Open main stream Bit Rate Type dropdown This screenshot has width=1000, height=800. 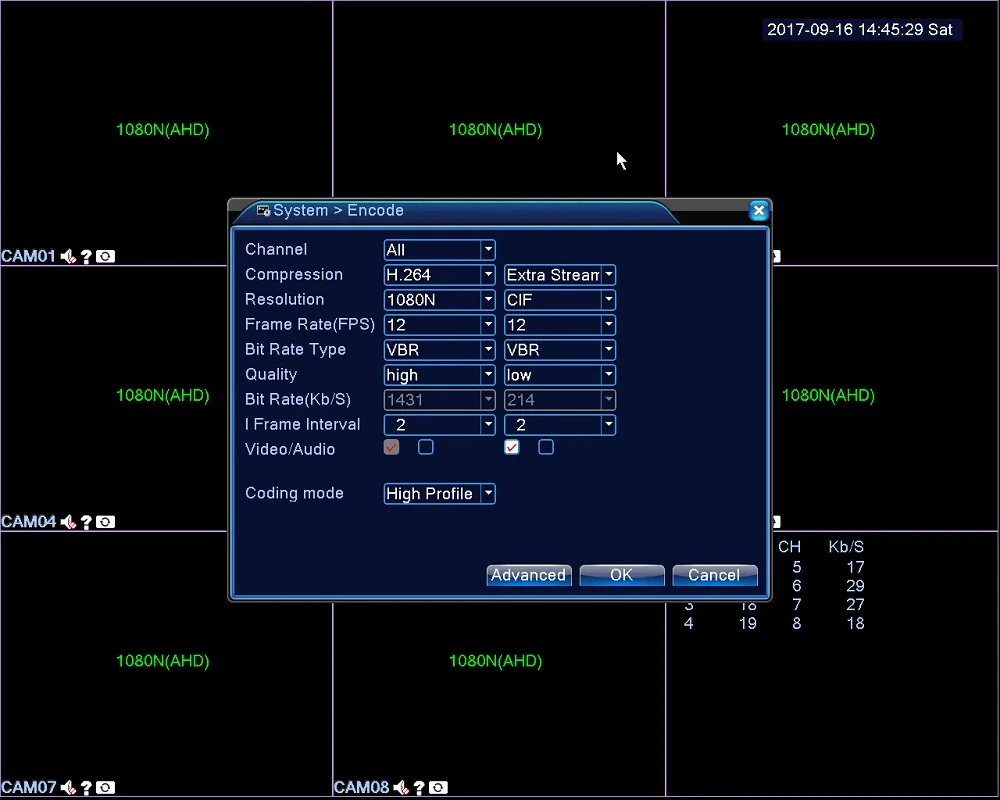coord(439,350)
